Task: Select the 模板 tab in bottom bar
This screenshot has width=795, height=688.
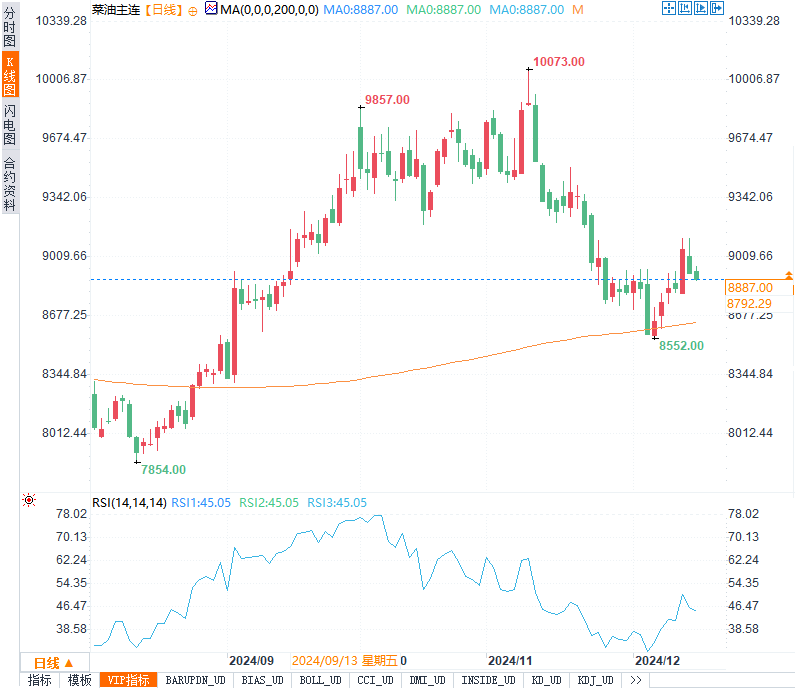Action: 80,680
